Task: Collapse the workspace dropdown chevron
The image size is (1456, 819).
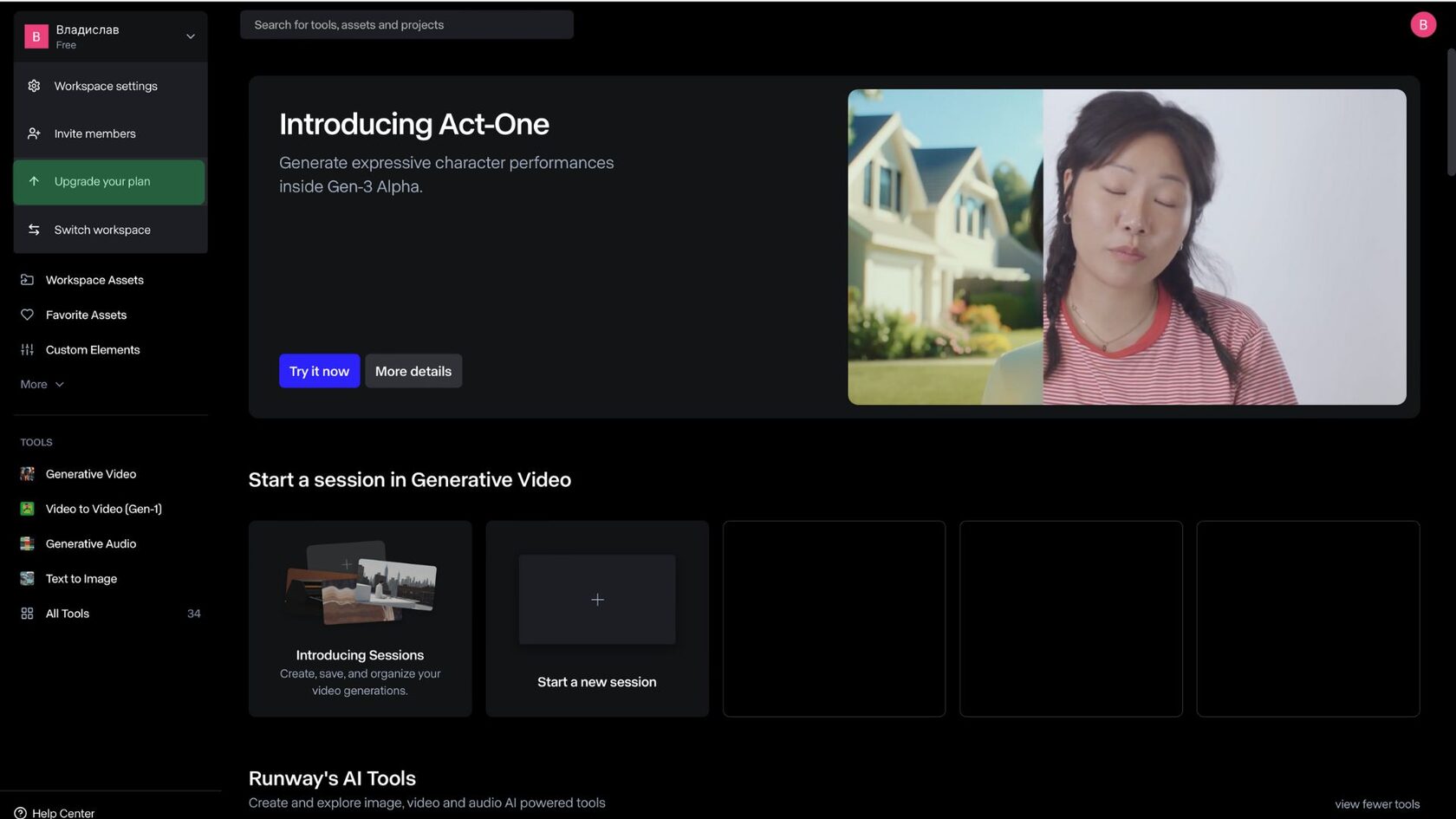Action: pos(191,36)
